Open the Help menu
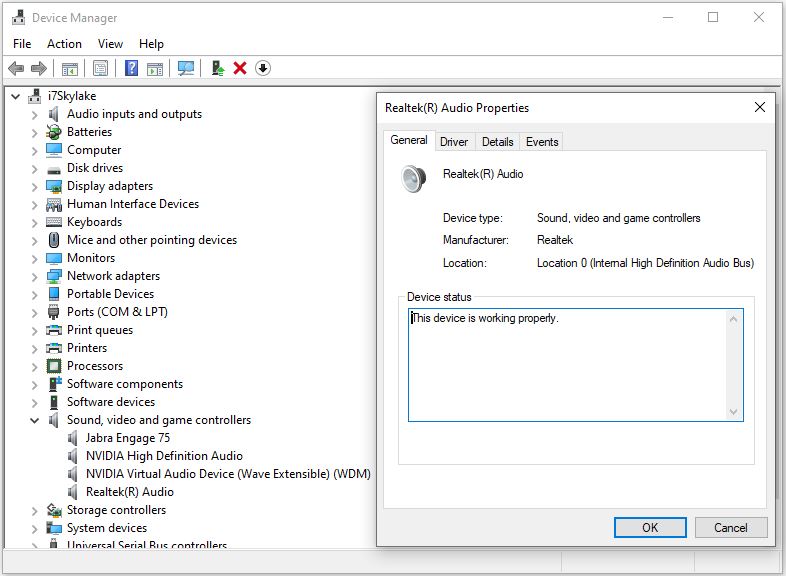This screenshot has width=786, height=576. [x=151, y=44]
